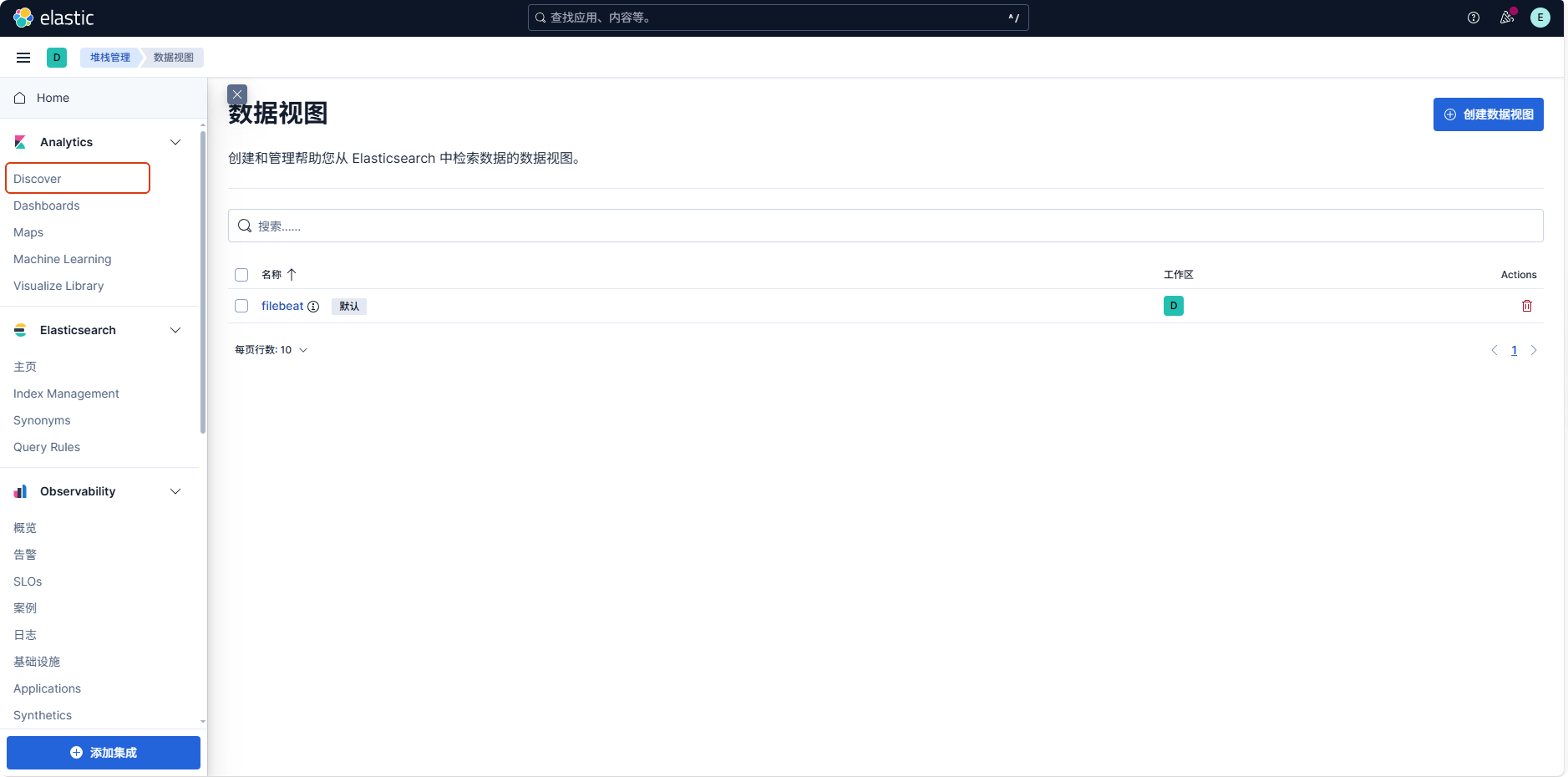Screen dimensions: 1568x777
Task: Delete the filebeat data view
Action: (x=1527, y=306)
